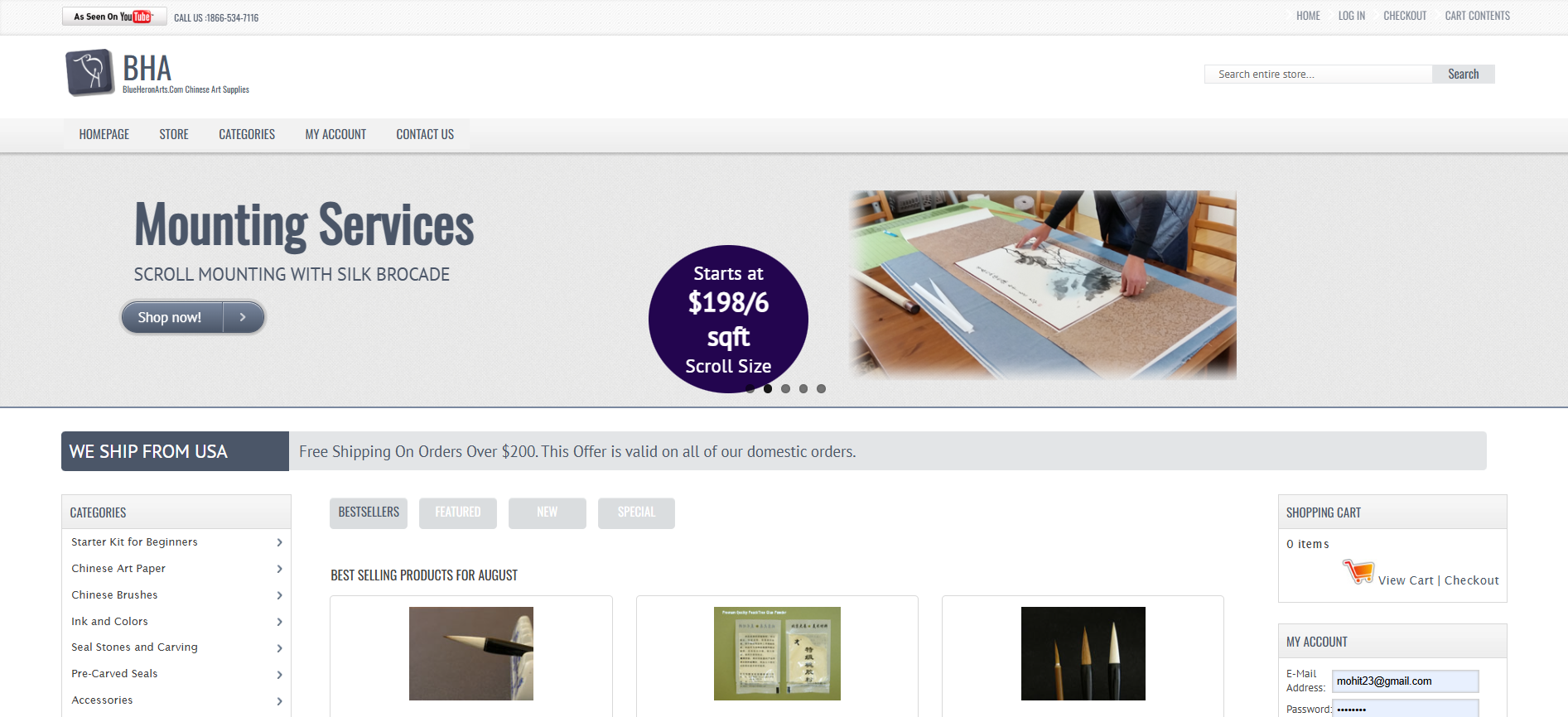Click the BHA heron logo

coord(89,72)
